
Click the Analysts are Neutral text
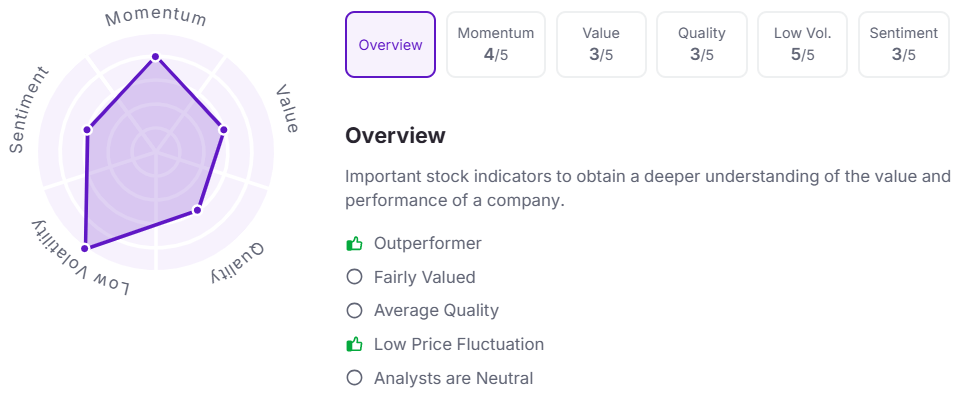454,377
